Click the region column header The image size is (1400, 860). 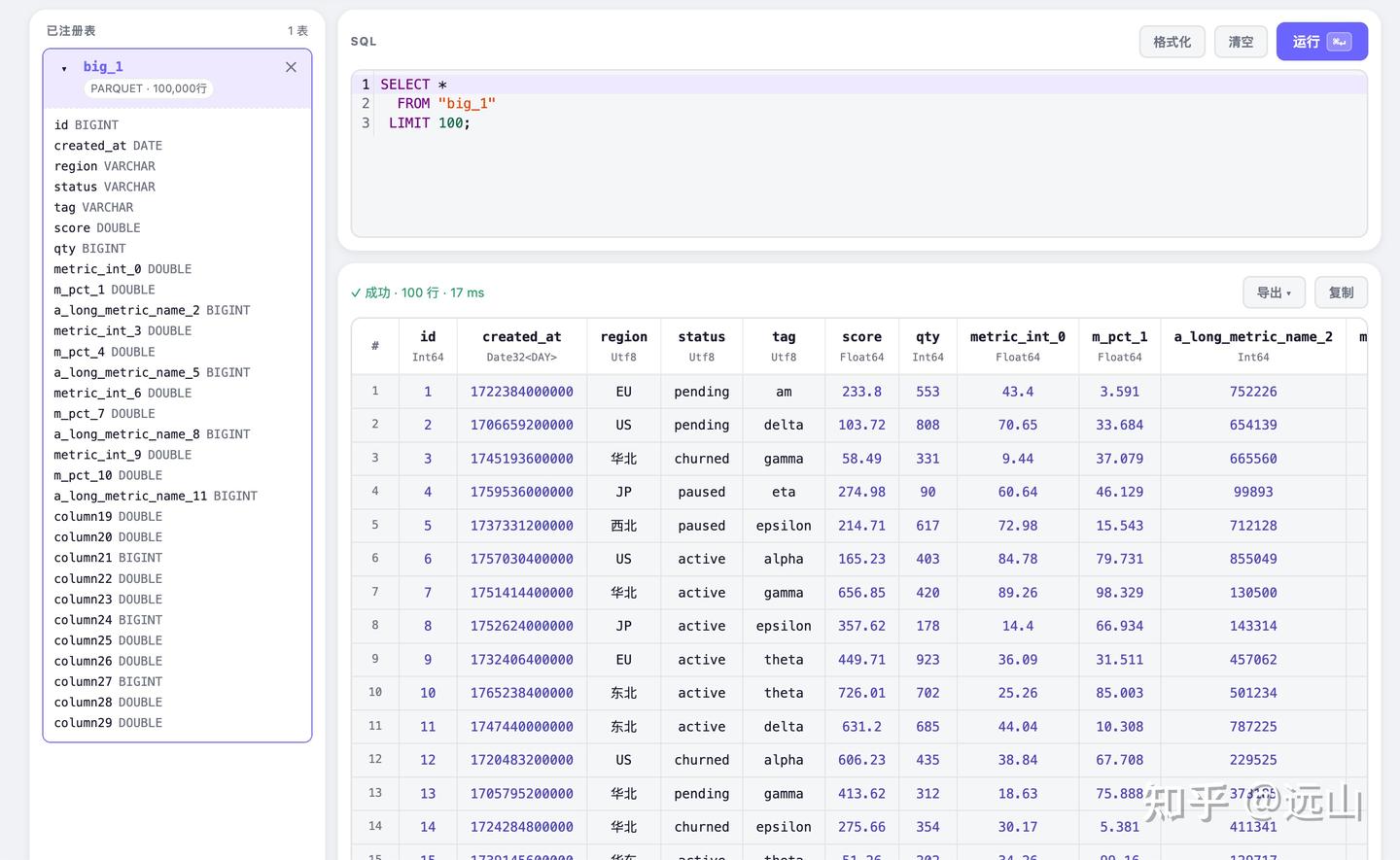[624, 346]
